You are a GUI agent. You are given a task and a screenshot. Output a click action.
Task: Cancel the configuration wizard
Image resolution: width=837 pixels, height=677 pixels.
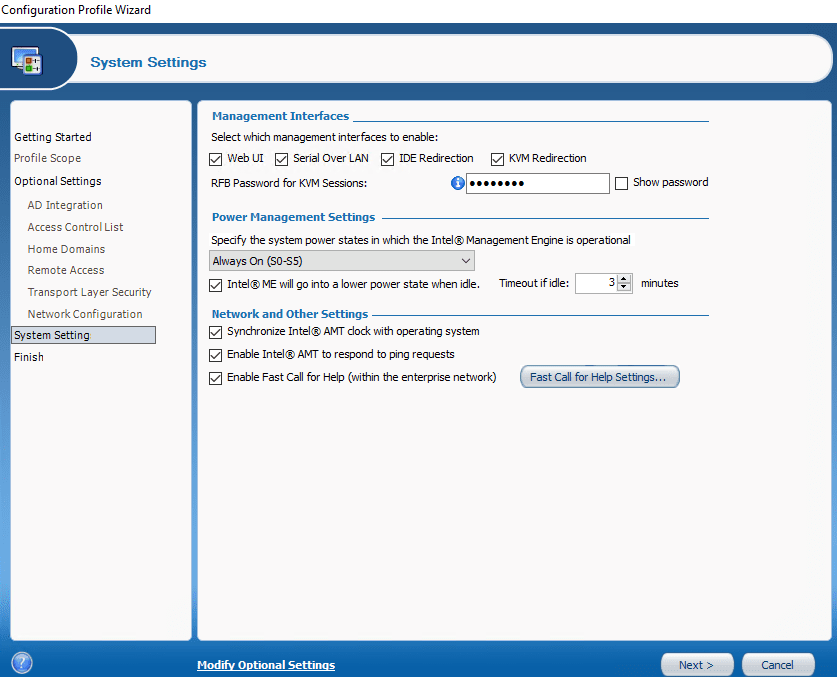pos(778,665)
